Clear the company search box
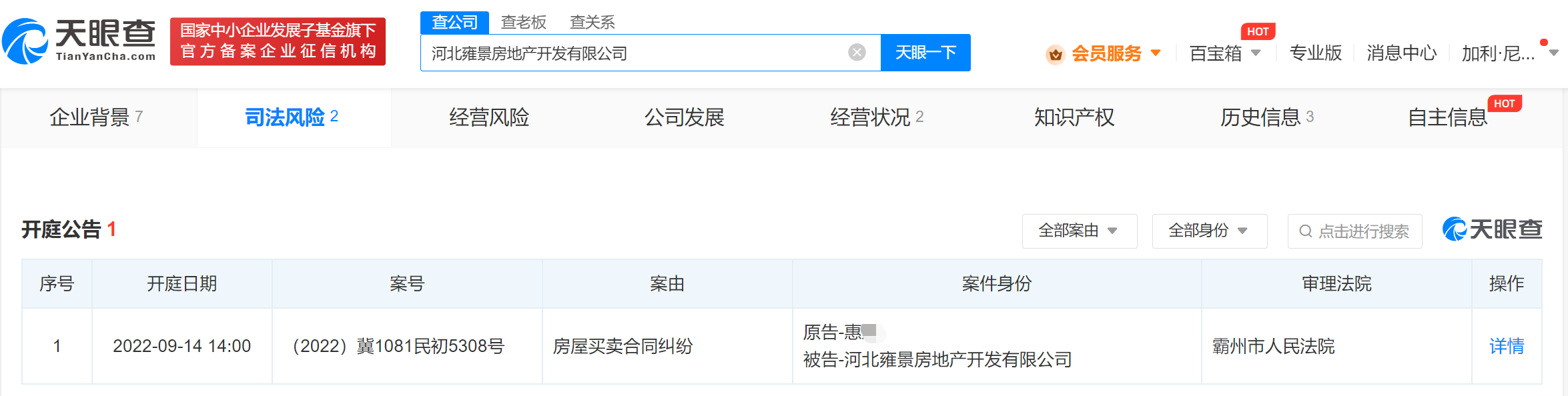This screenshot has height=396, width=1568. click(x=857, y=53)
